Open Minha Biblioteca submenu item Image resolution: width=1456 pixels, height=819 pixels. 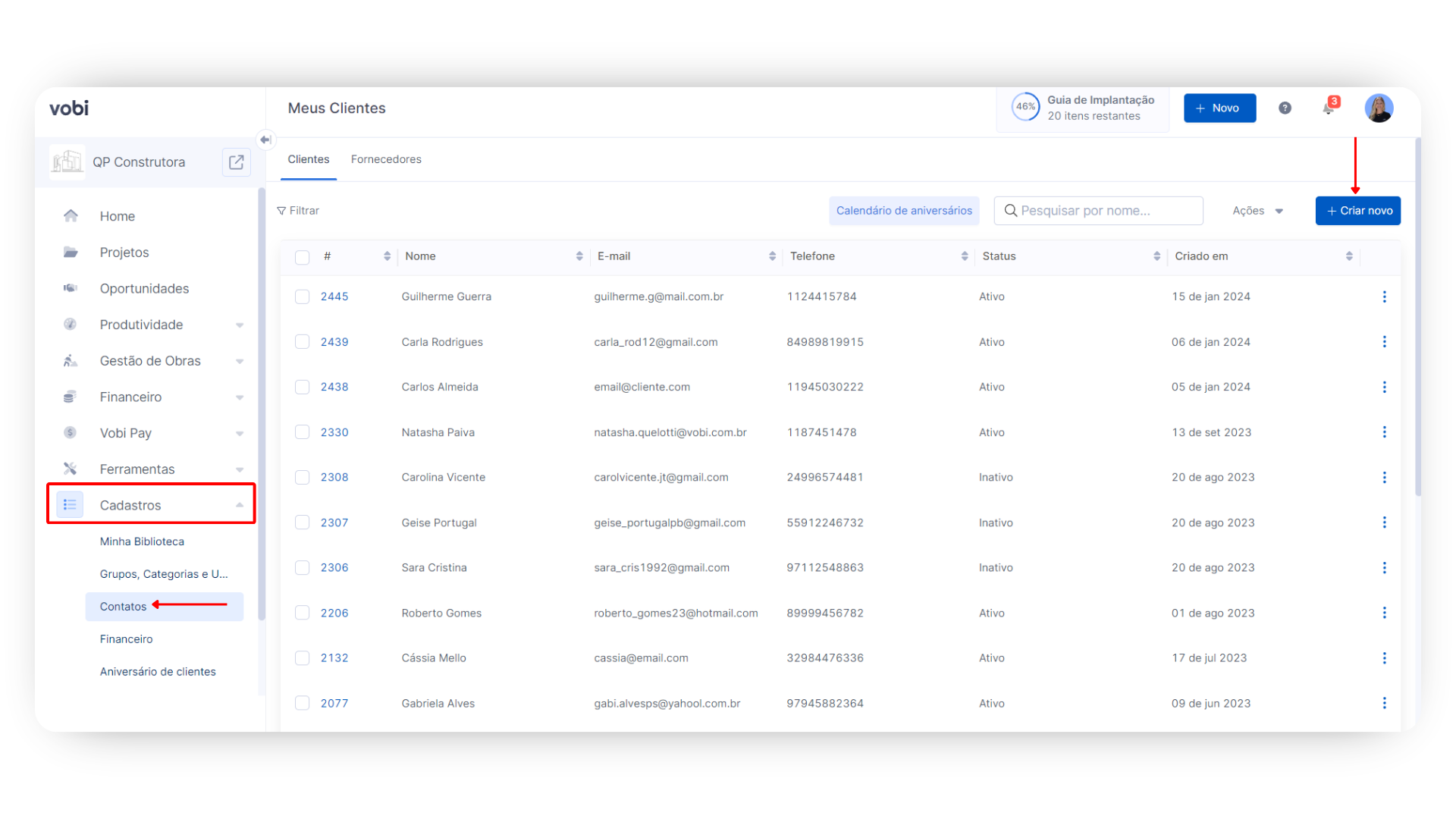coord(142,541)
